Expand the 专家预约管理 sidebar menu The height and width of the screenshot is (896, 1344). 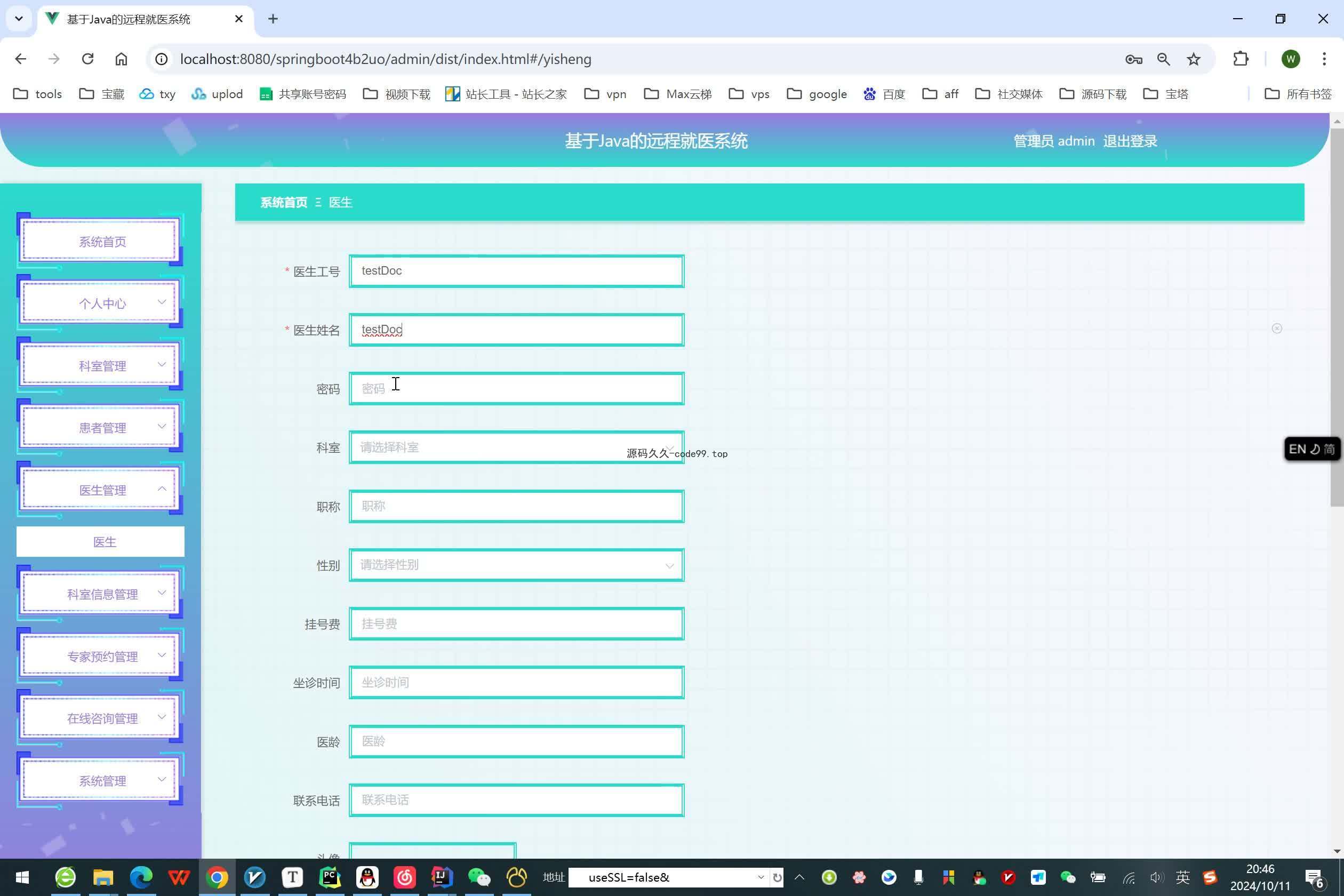coord(100,657)
